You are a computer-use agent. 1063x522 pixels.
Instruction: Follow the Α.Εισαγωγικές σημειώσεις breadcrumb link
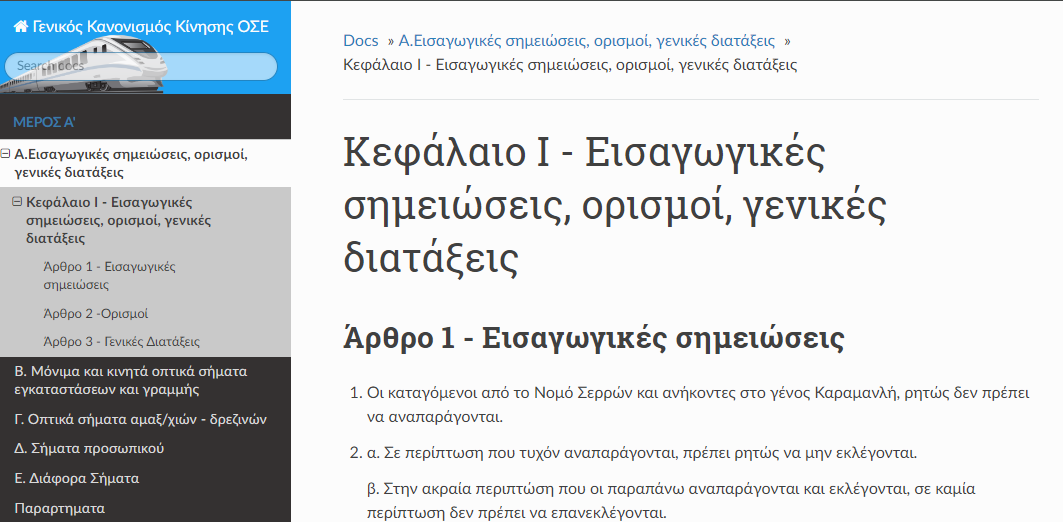click(587, 41)
